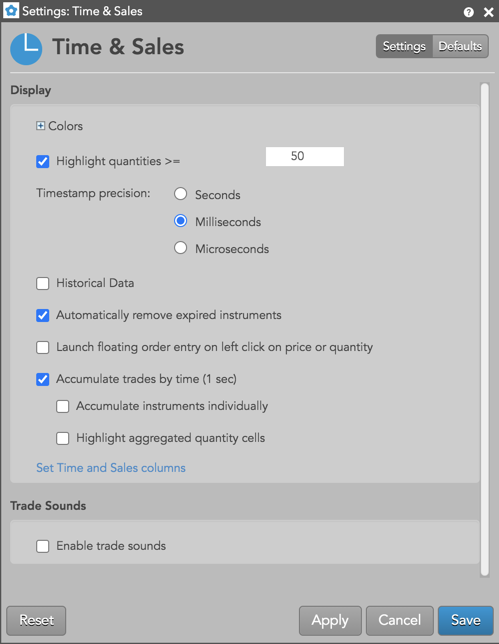Close the settings dialog with the X icon
This screenshot has height=644, width=499.
(488, 12)
